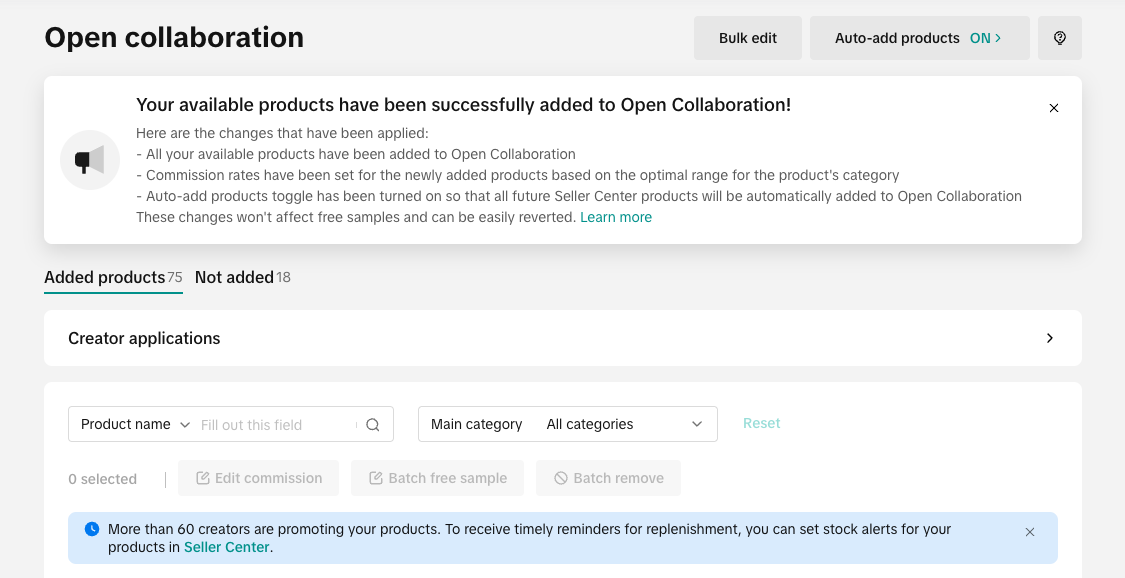Image resolution: width=1125 pixels, height=578 pixels.
Task: Open the Product name filter dropdown
Action: point(135,424)
